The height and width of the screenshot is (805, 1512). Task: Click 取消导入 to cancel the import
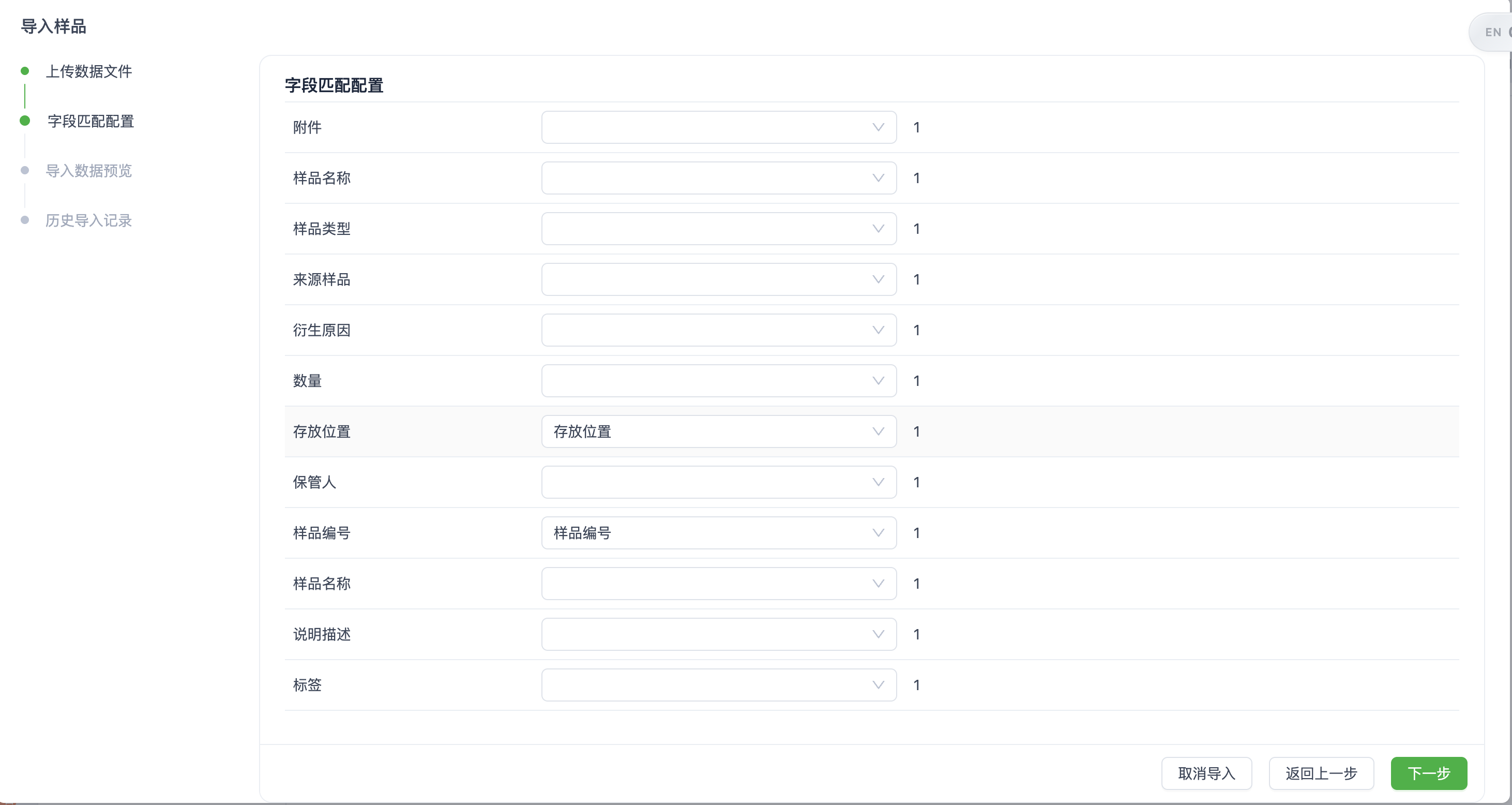[x=1206, y=773]
